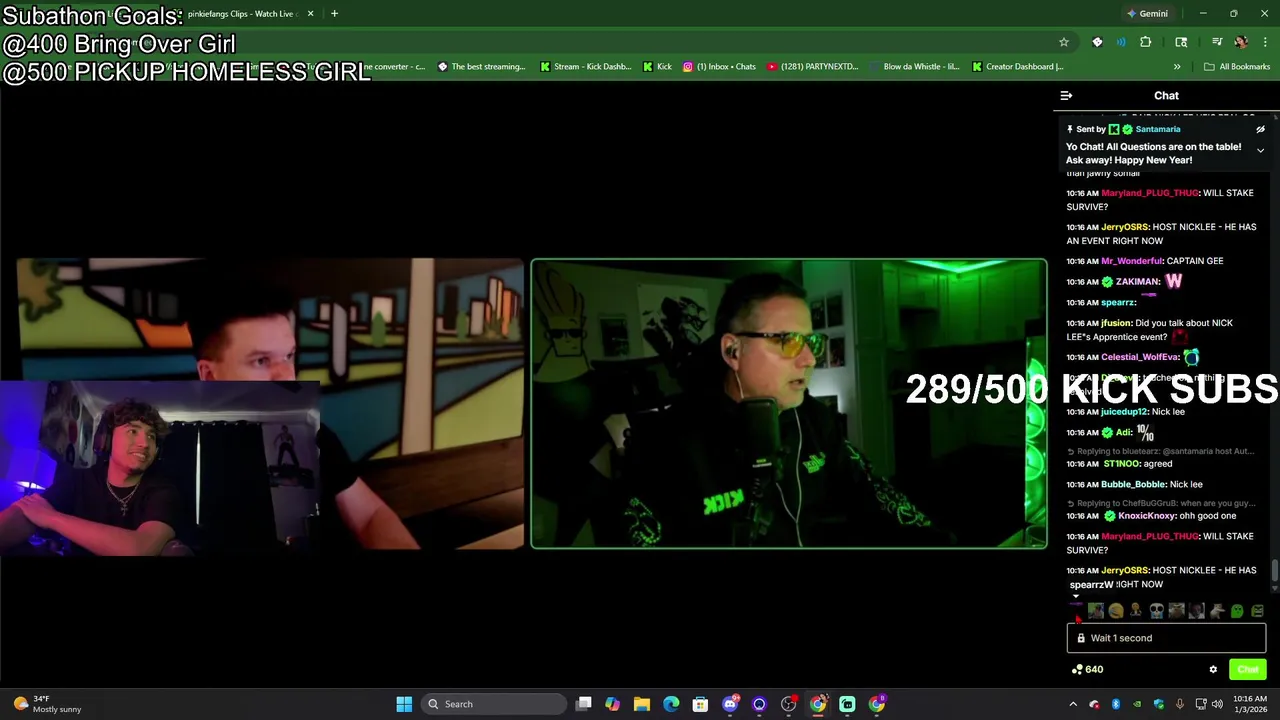The height and width of the screenshot is (720, 1280).
Task: Open the clock showing 10:16 AM
Action: point(1252,704)
